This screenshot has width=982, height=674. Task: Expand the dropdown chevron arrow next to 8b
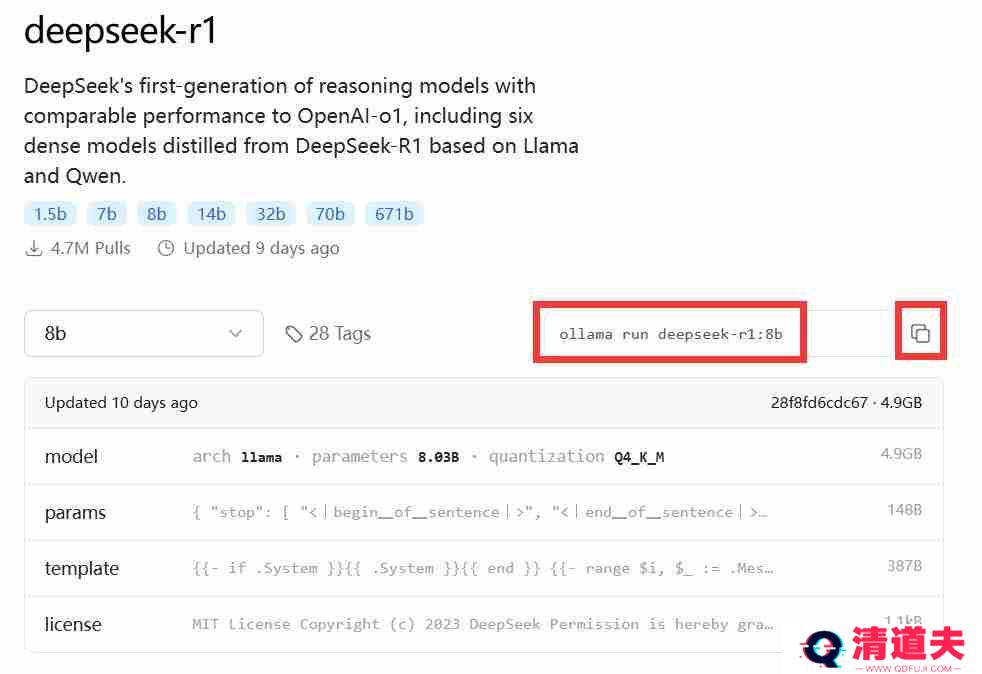point(235,333)
